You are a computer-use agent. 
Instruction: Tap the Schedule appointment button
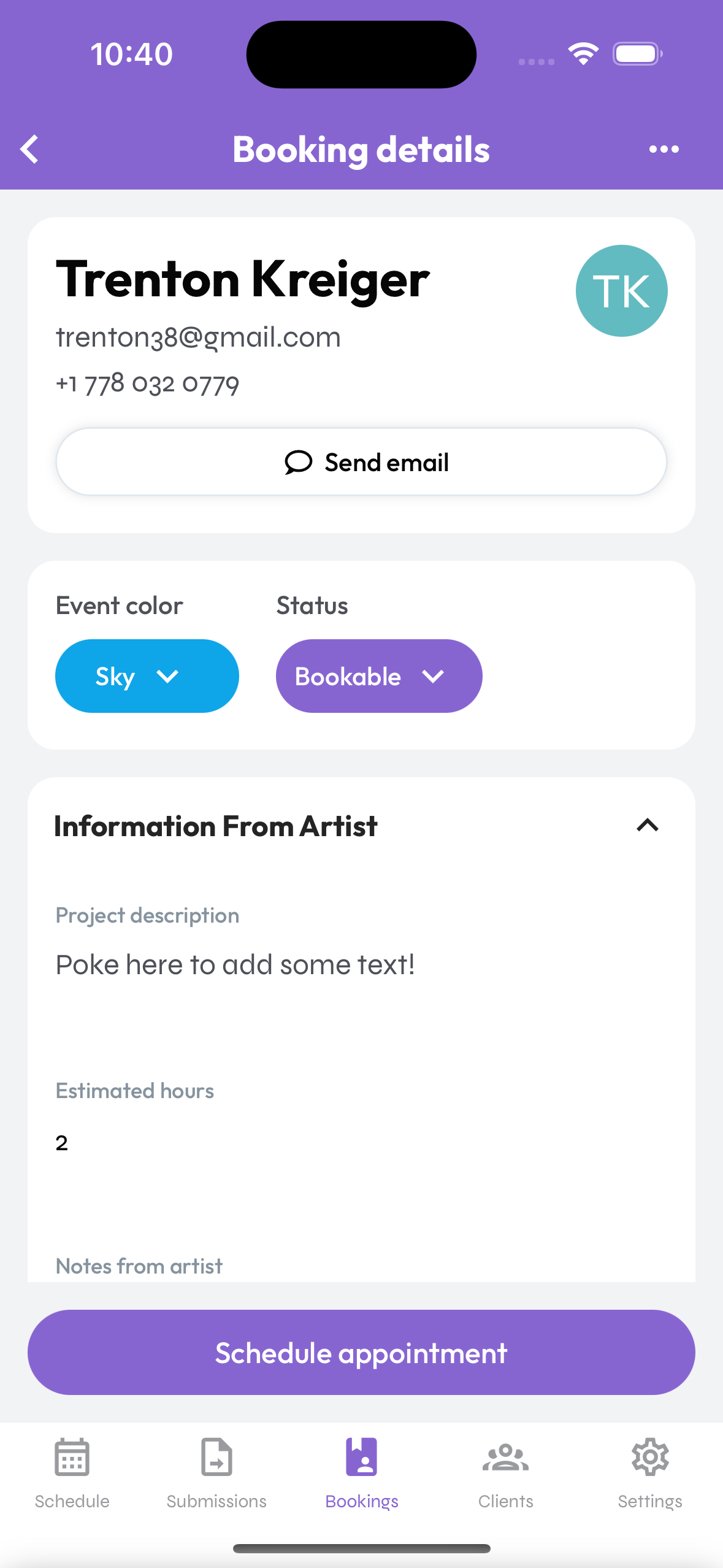click(361, 1353)
